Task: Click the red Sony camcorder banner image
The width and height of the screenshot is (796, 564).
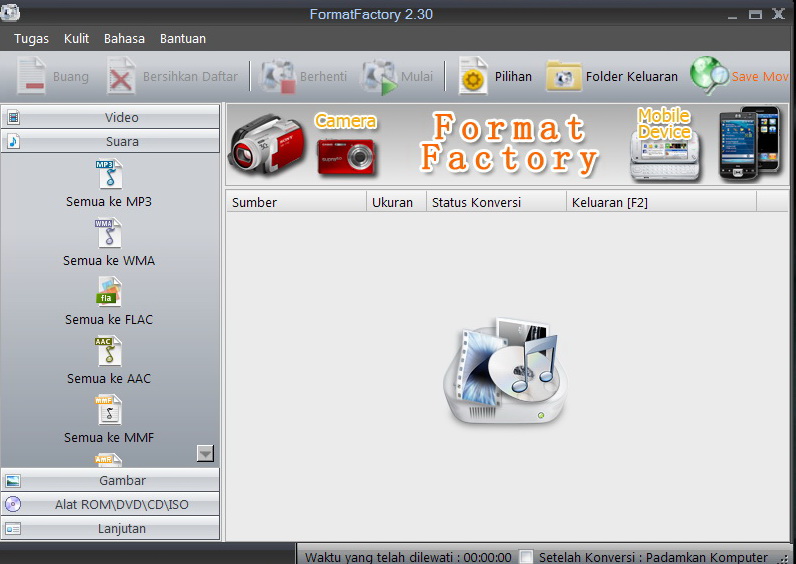Action: [x=267, y=144]
